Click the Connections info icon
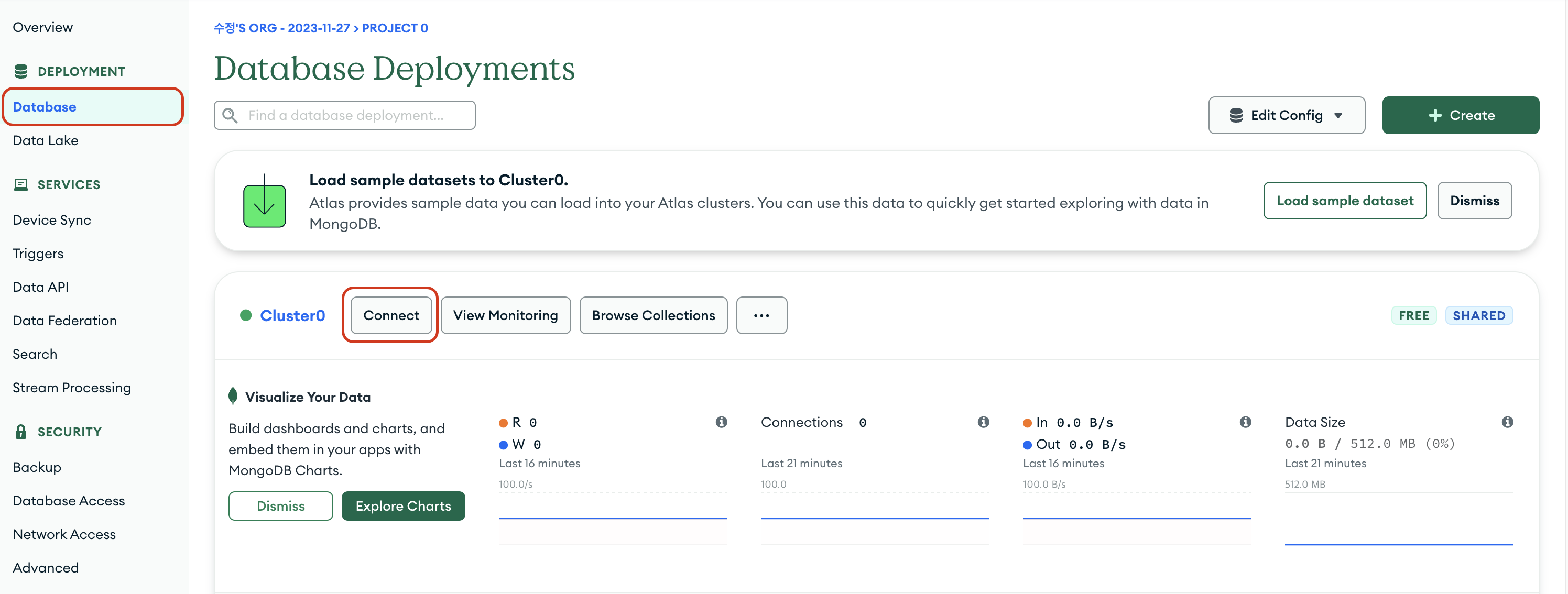 983,422
